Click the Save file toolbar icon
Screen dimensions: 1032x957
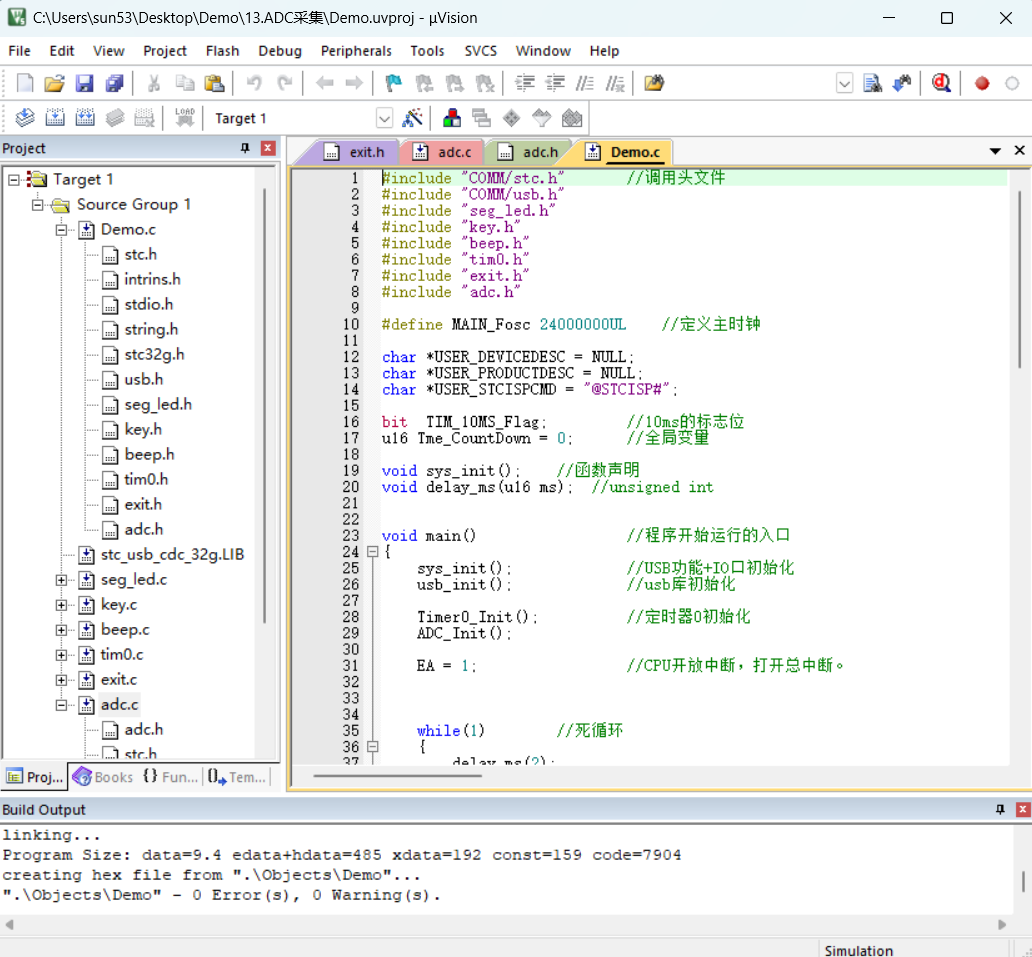[84, 84]
